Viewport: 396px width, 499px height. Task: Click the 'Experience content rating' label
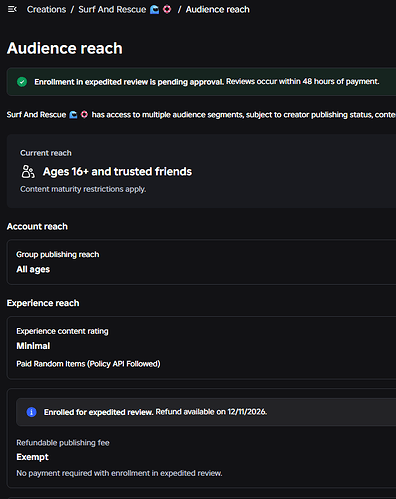[62, 331]
